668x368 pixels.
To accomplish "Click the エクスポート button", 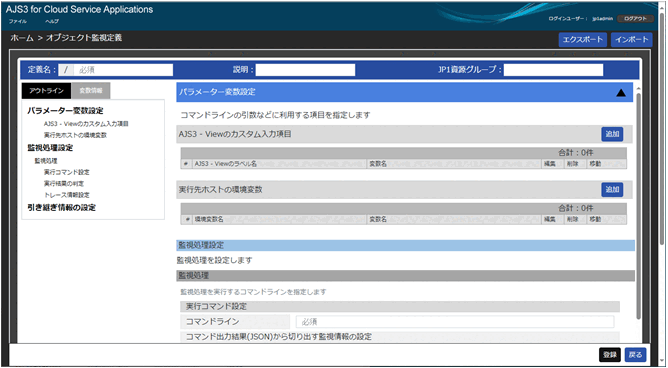I will (582, 40).
